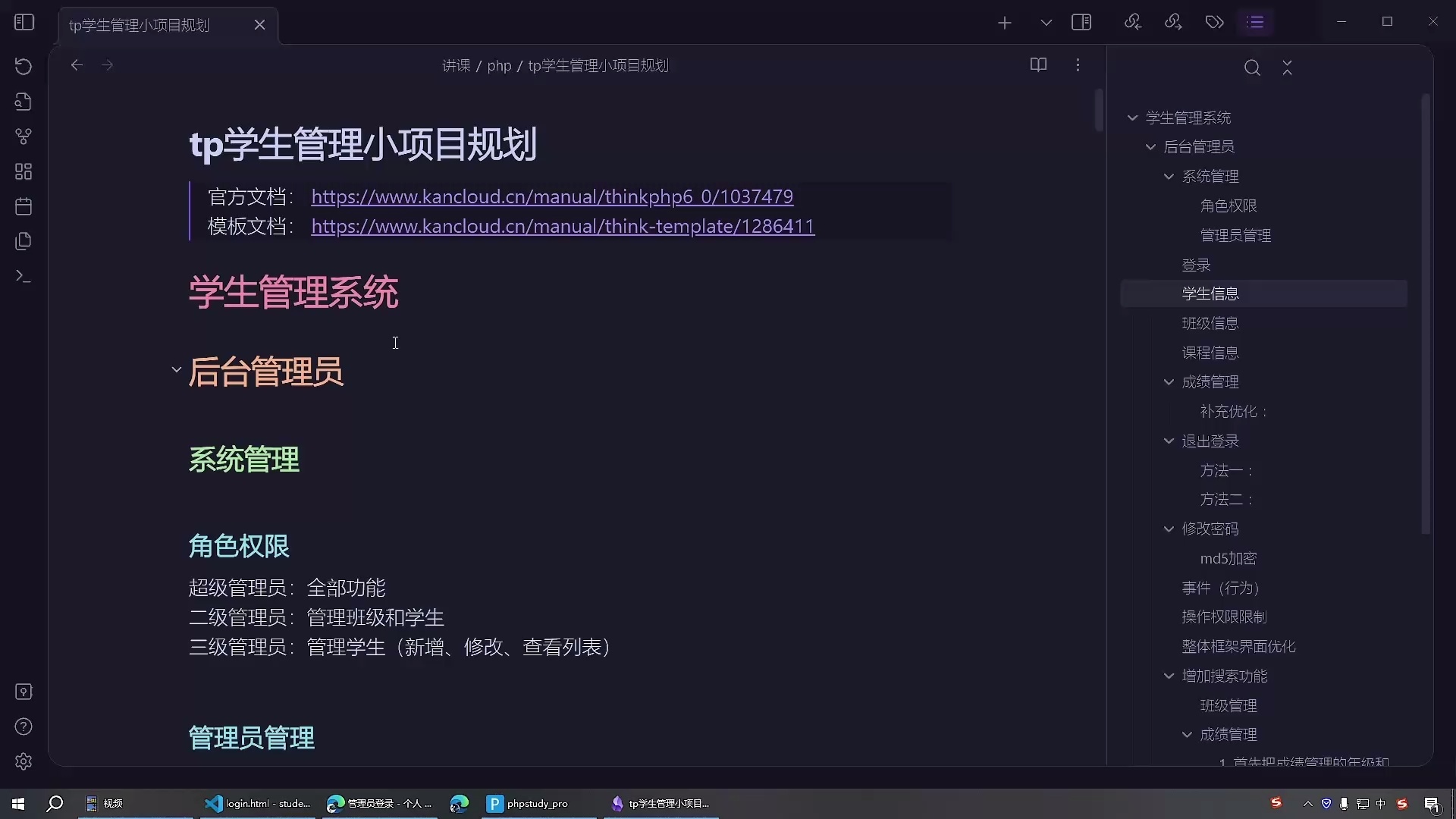Open the more options kebab menu above the editor
1456x819 pixels.
1078,65
